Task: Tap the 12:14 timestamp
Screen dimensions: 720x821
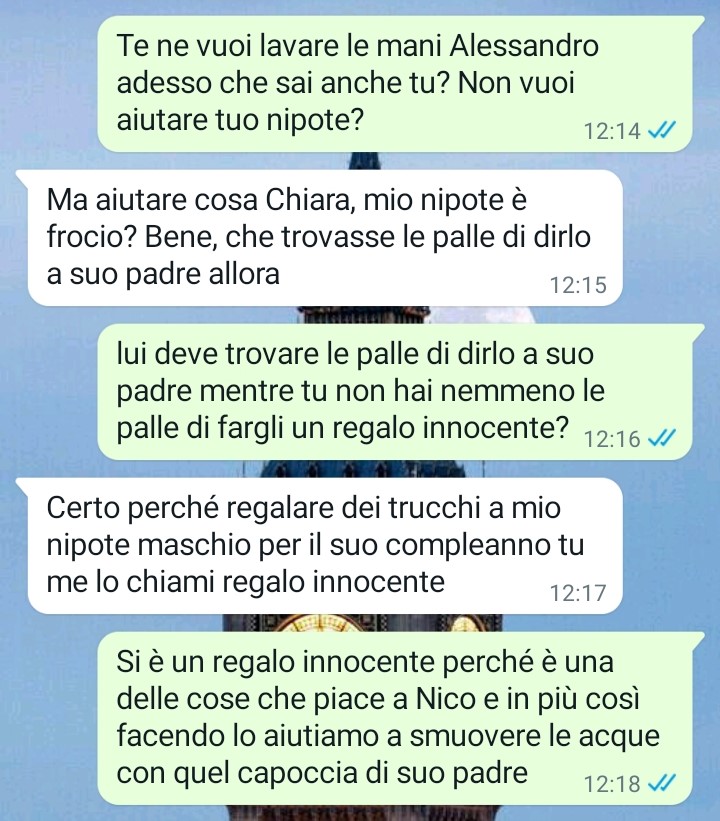Action: click(612, 131)
